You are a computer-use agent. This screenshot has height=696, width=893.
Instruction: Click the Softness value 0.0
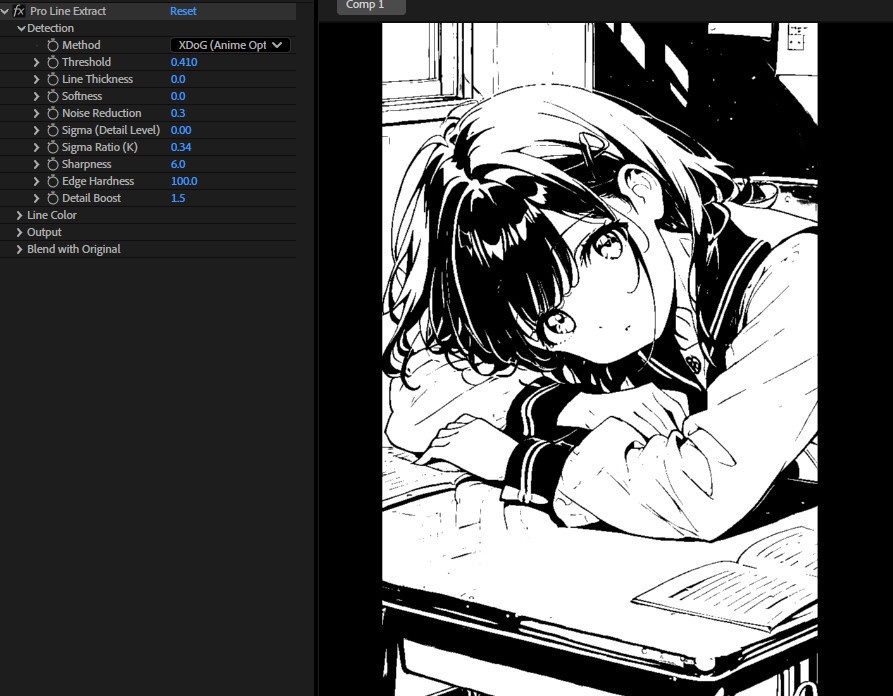click(x=178, y=96)
